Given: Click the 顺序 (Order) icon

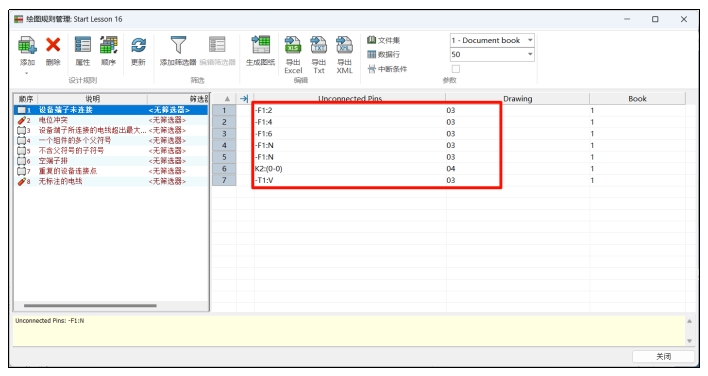Looking at the screenshot, I should (x=108, y=45).
